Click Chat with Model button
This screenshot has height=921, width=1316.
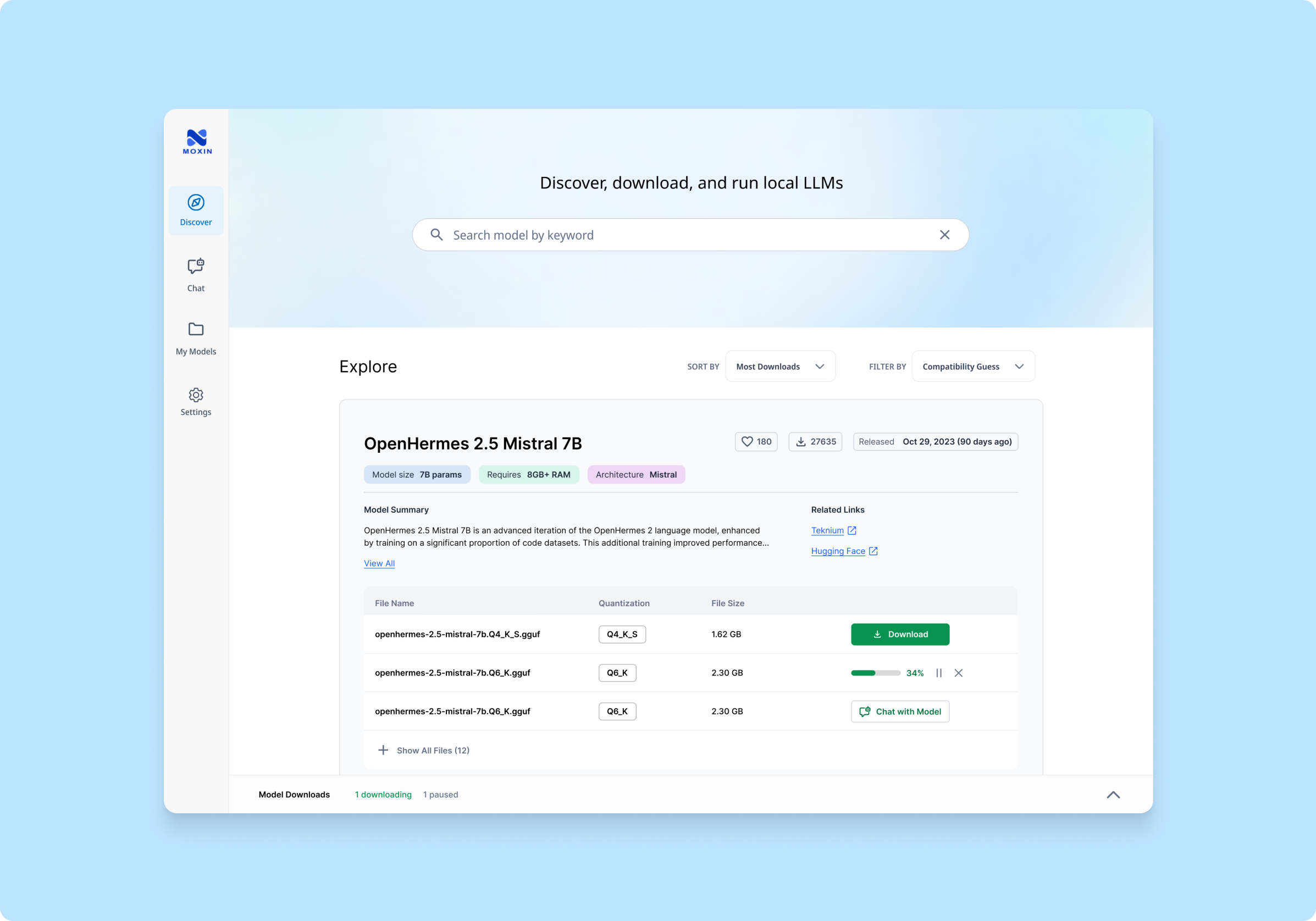point(900,711)
